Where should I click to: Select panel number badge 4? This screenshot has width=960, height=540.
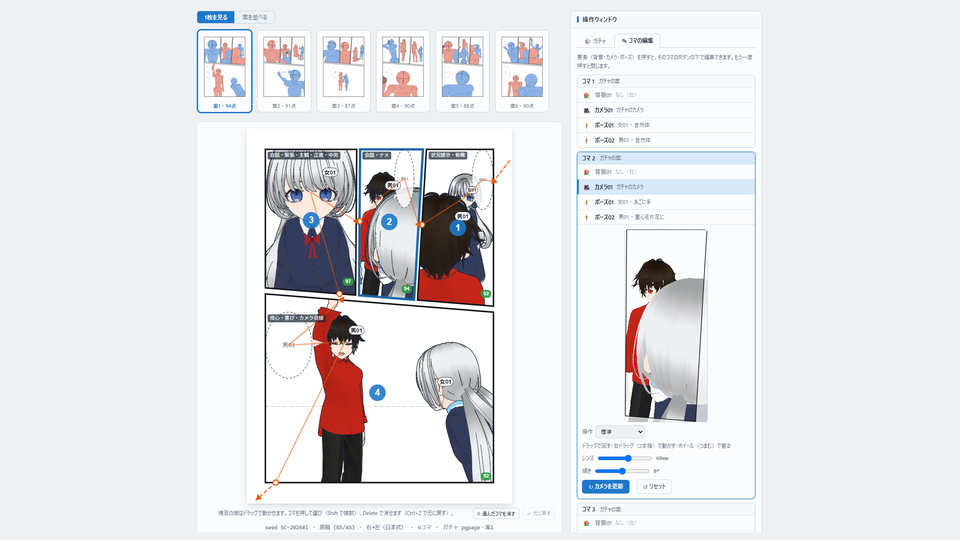coord(377,392)
